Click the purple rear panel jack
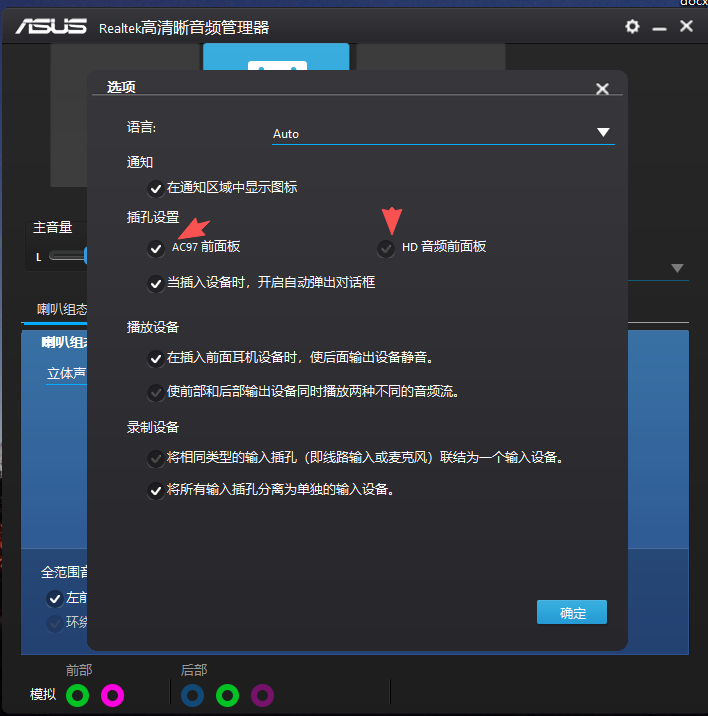Screen dimensions: 708x716 [262, 694]
